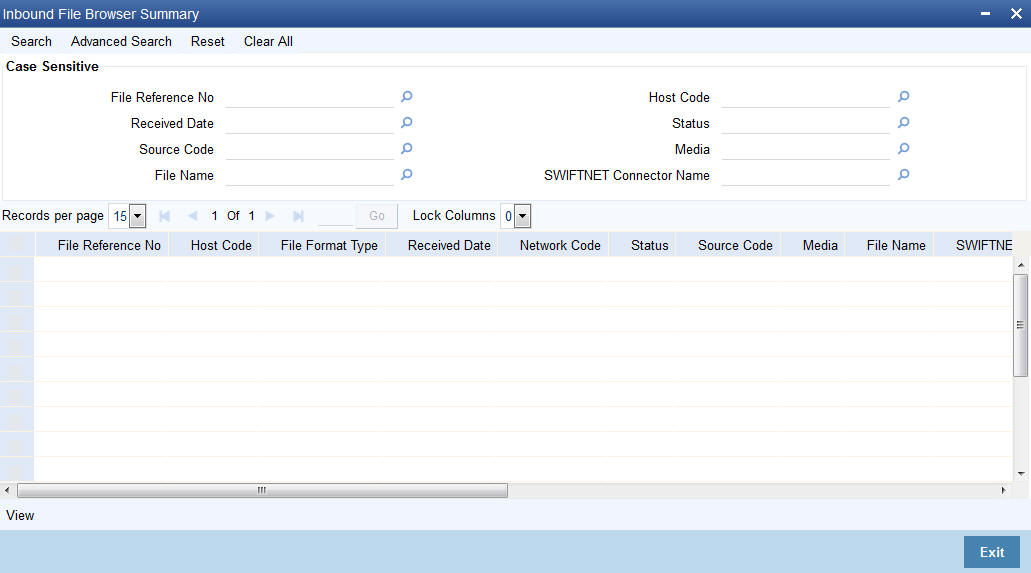Screen dimensions: 1031x573
Task: Open lookup icon for Media field
Action: 903,149
